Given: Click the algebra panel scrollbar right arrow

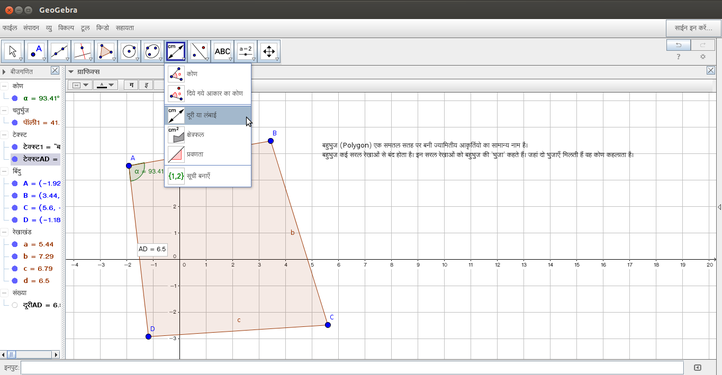Looking at the screenshot, I should pos(56,355).
